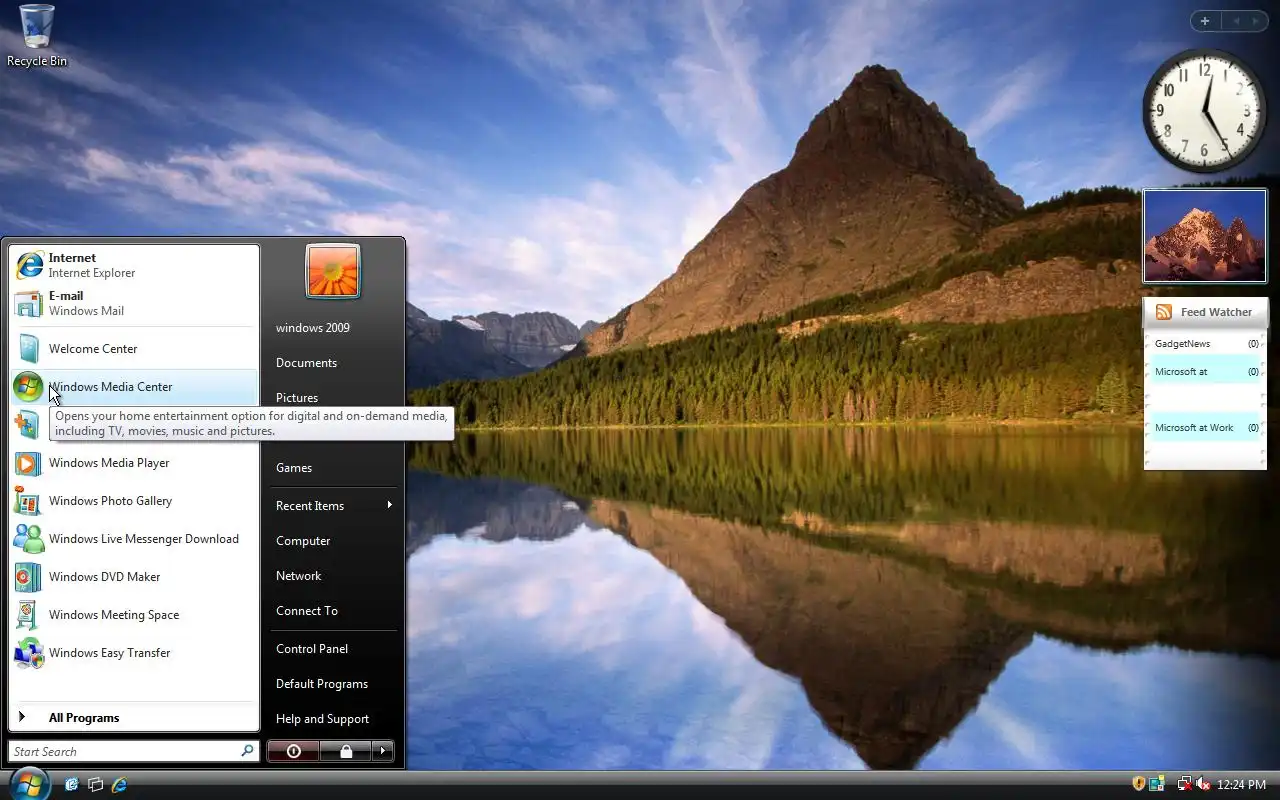Viewport: 1280px width, 800px height.
Task: Click the sidebar previous-page arrow
Action: pos(1236,21)
